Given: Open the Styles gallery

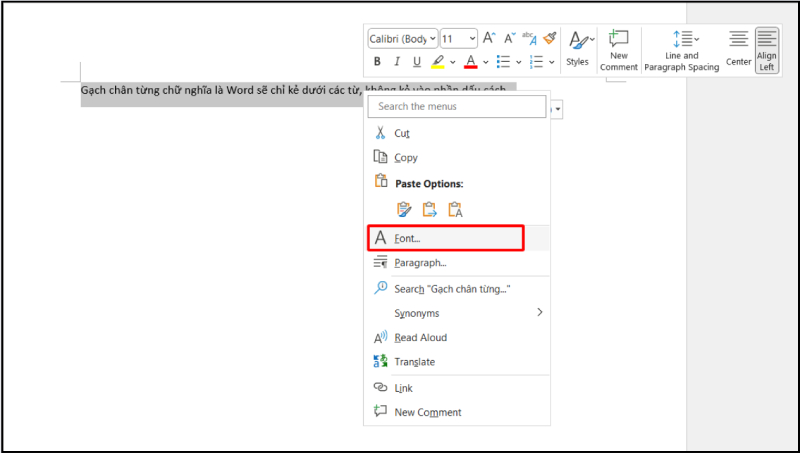Looking at the screenshot, I should click(577, 48).
